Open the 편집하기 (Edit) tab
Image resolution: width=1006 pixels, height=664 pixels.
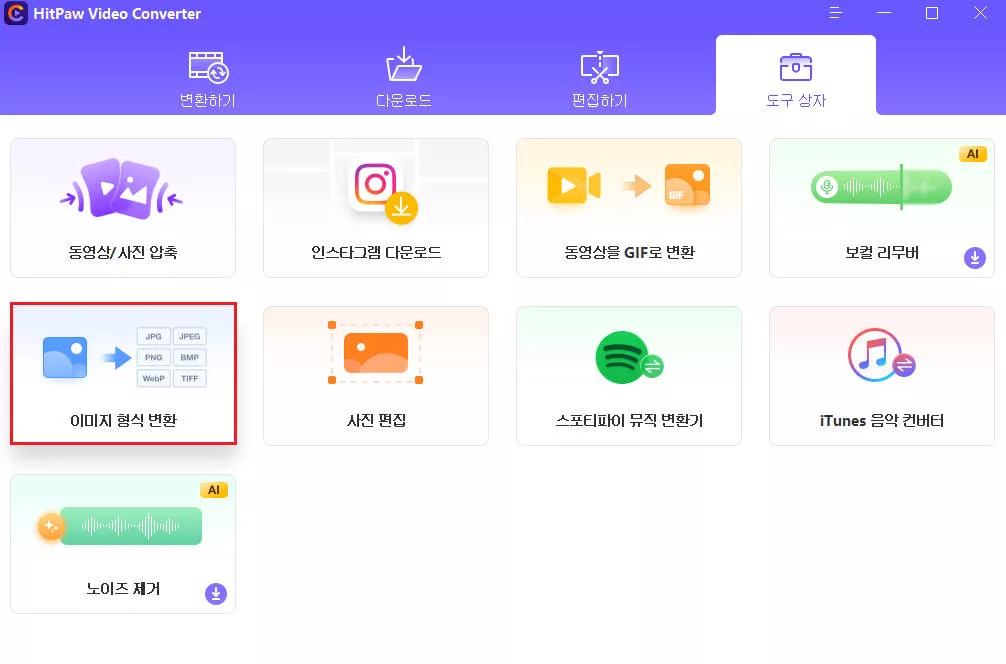[x=599, y=79]
